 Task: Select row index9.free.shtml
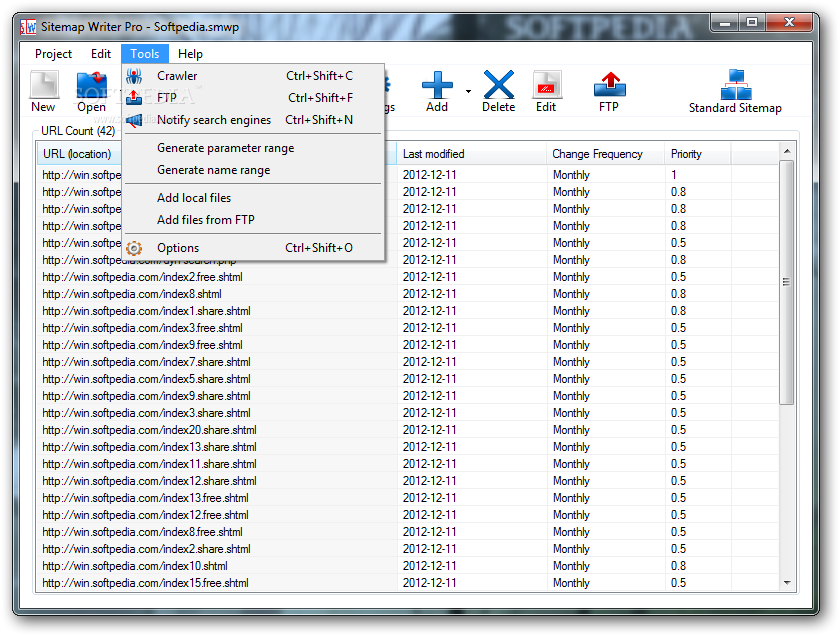point(407,345)
